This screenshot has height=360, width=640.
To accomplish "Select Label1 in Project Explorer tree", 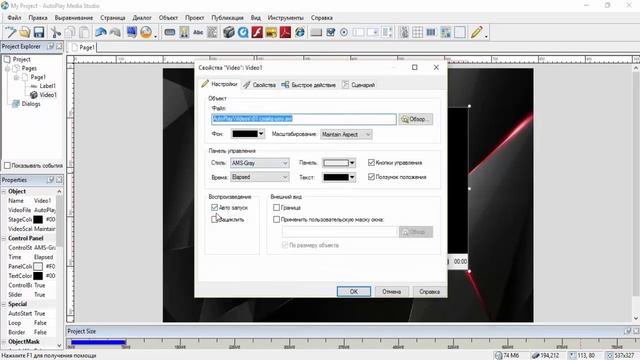I will (47, 86).
